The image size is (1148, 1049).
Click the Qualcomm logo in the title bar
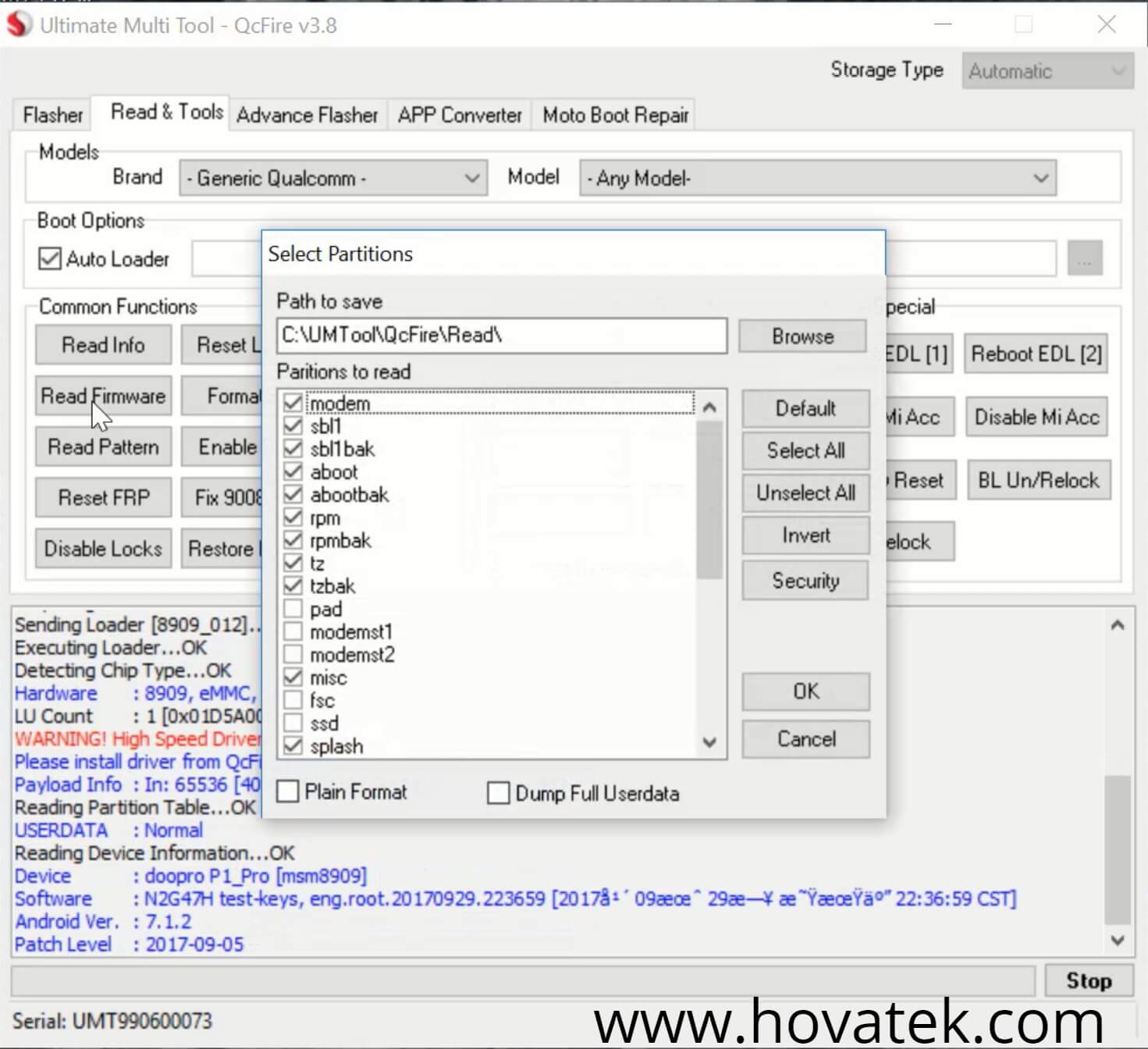[19, 25]
